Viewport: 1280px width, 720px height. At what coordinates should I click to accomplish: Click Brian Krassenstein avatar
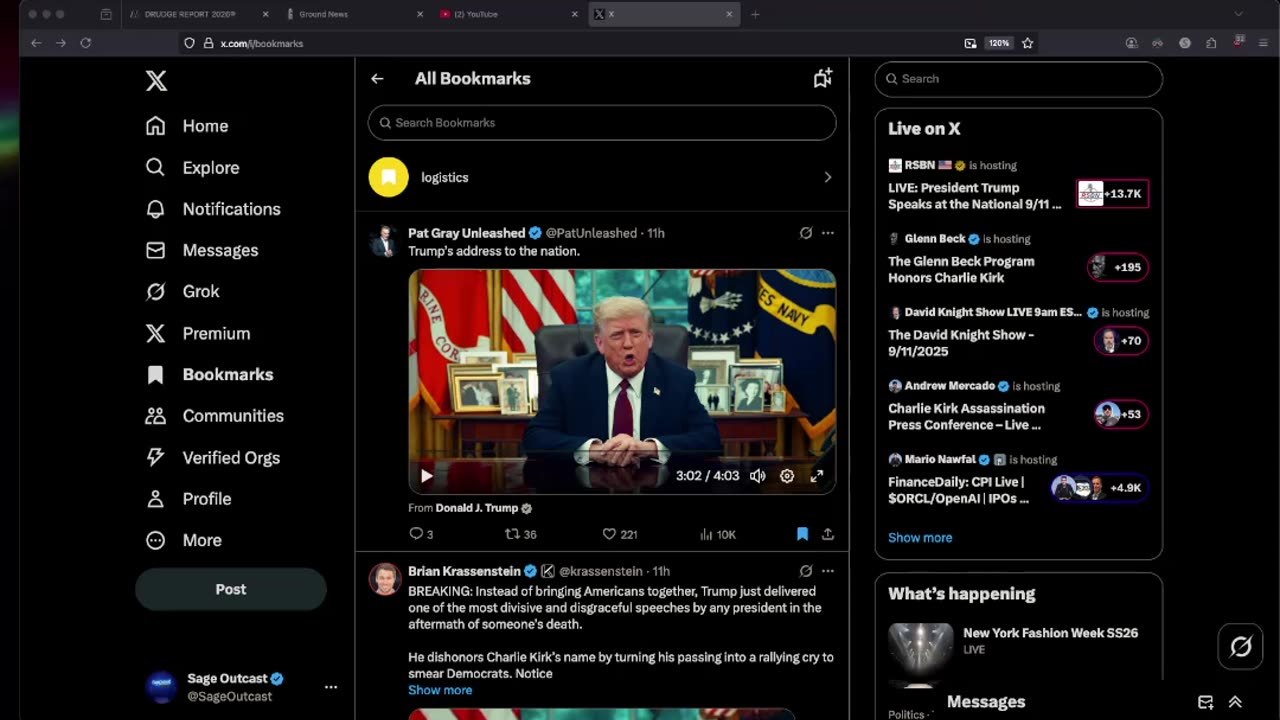[x=385, y=579]
